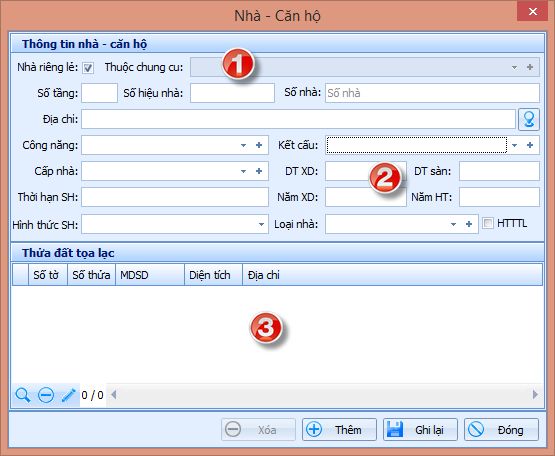This screenshot has height=456, width=555.
Task: Click the plus icon next to Cấp nhà
Action: tap(259, 171)
